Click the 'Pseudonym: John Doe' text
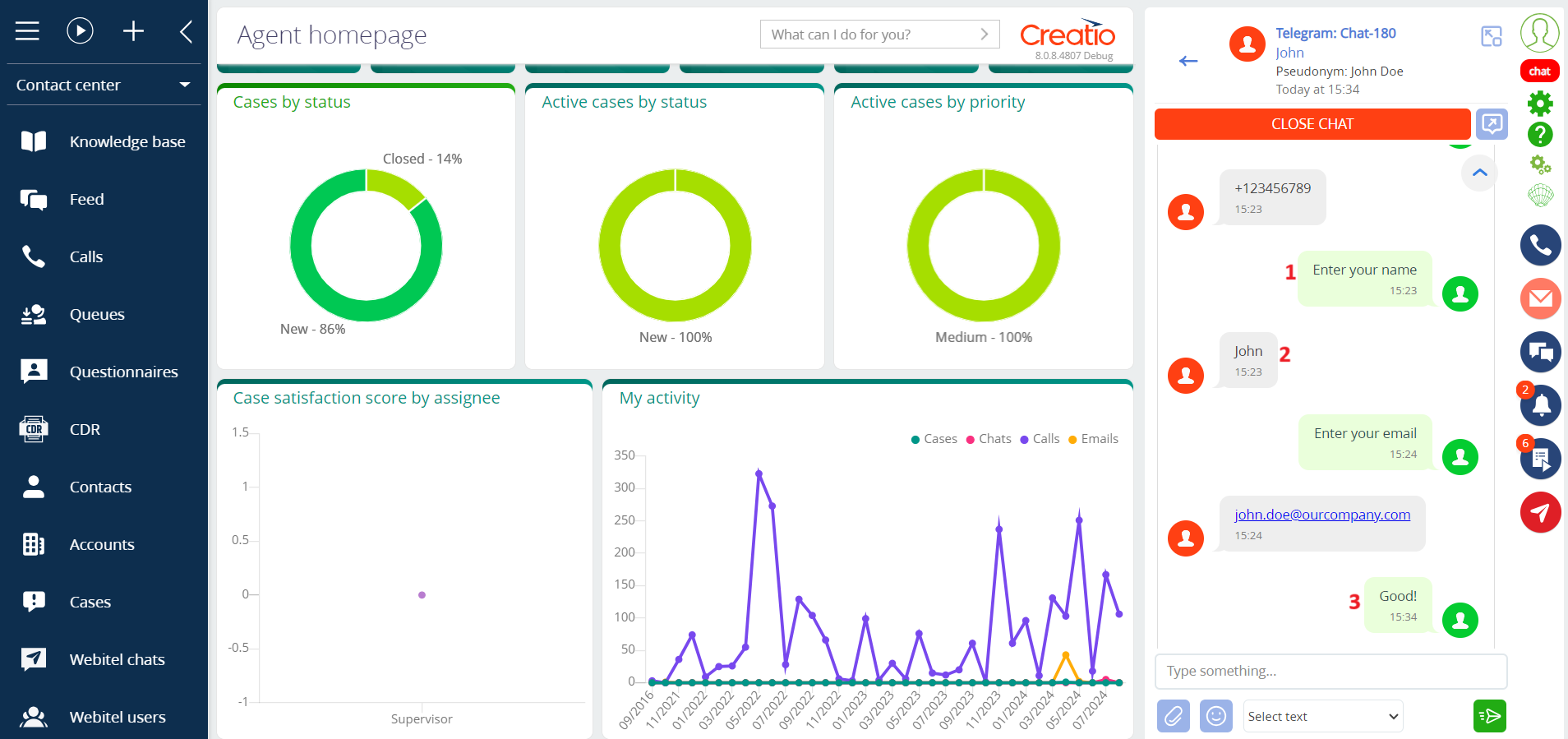Viewport: 1568px width, 739px height. click(1340, 72)
